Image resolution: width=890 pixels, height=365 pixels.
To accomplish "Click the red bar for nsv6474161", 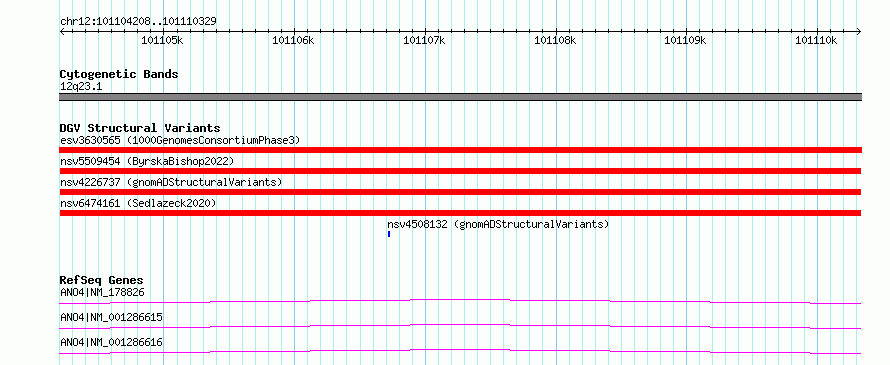I will tap(461, 213).
